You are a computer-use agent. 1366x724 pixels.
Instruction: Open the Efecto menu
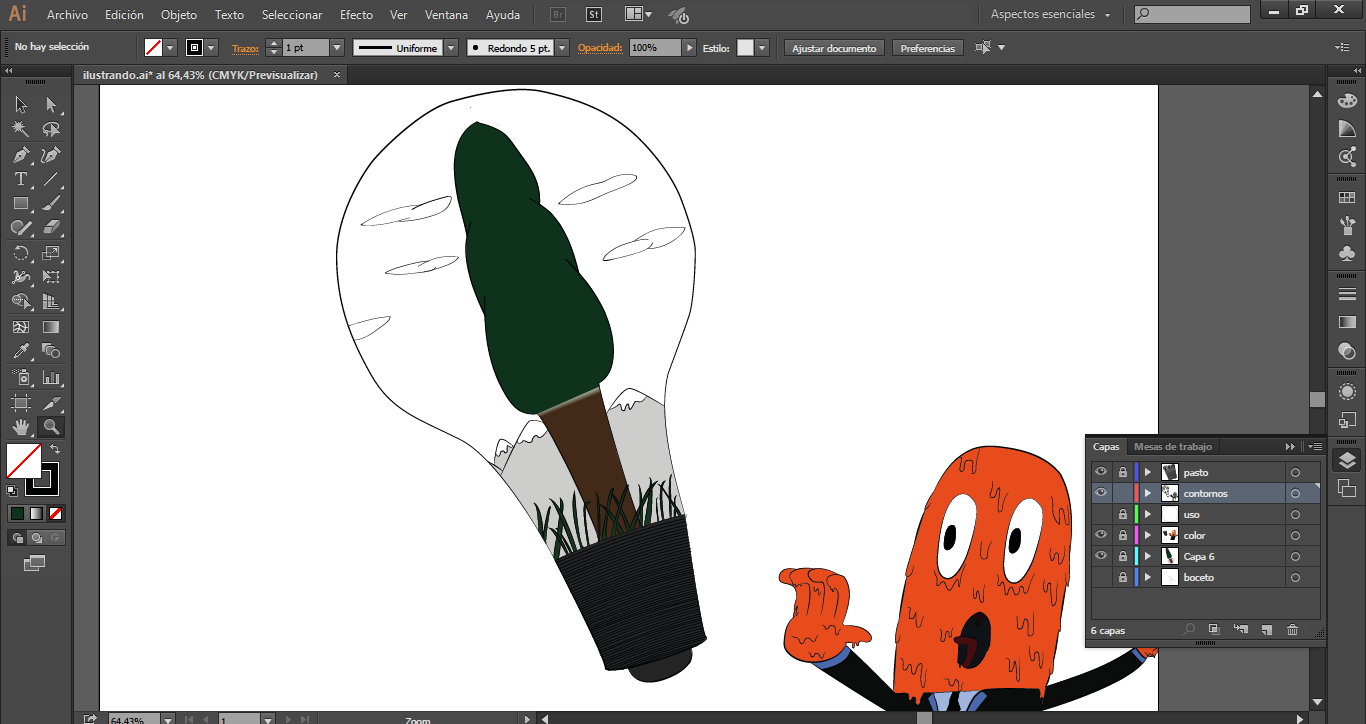click(x=356, y=15)
